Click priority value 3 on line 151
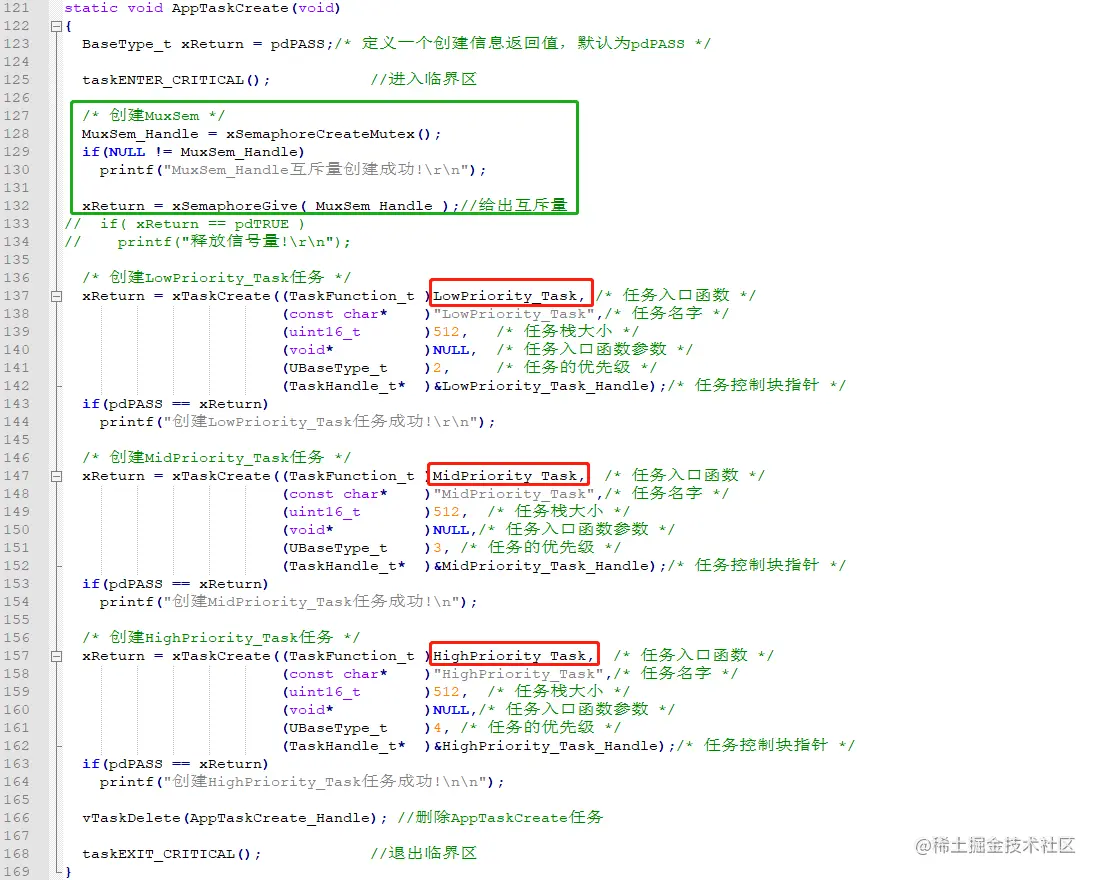Screen dimensions: 1100x880 coord(437,547)
